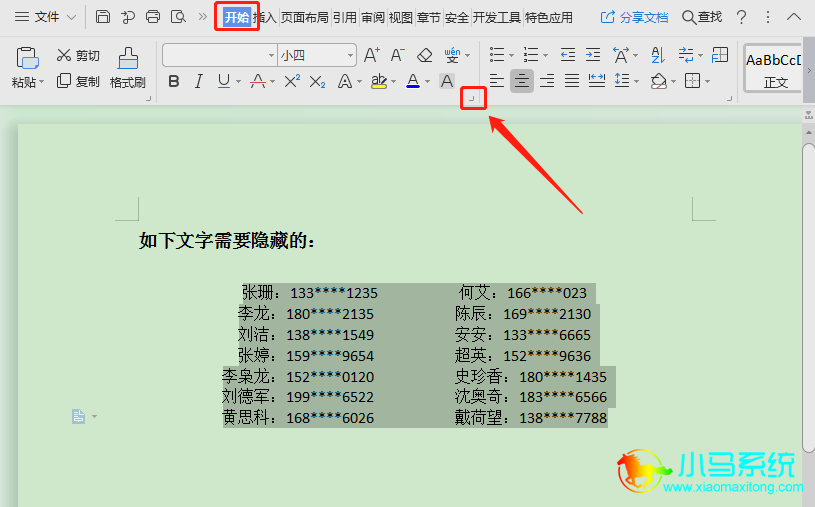This screenshot has height=507, width=815.
Task: Open the 粘贴 dropdown arrow
Action: click(x=42, y=82)
